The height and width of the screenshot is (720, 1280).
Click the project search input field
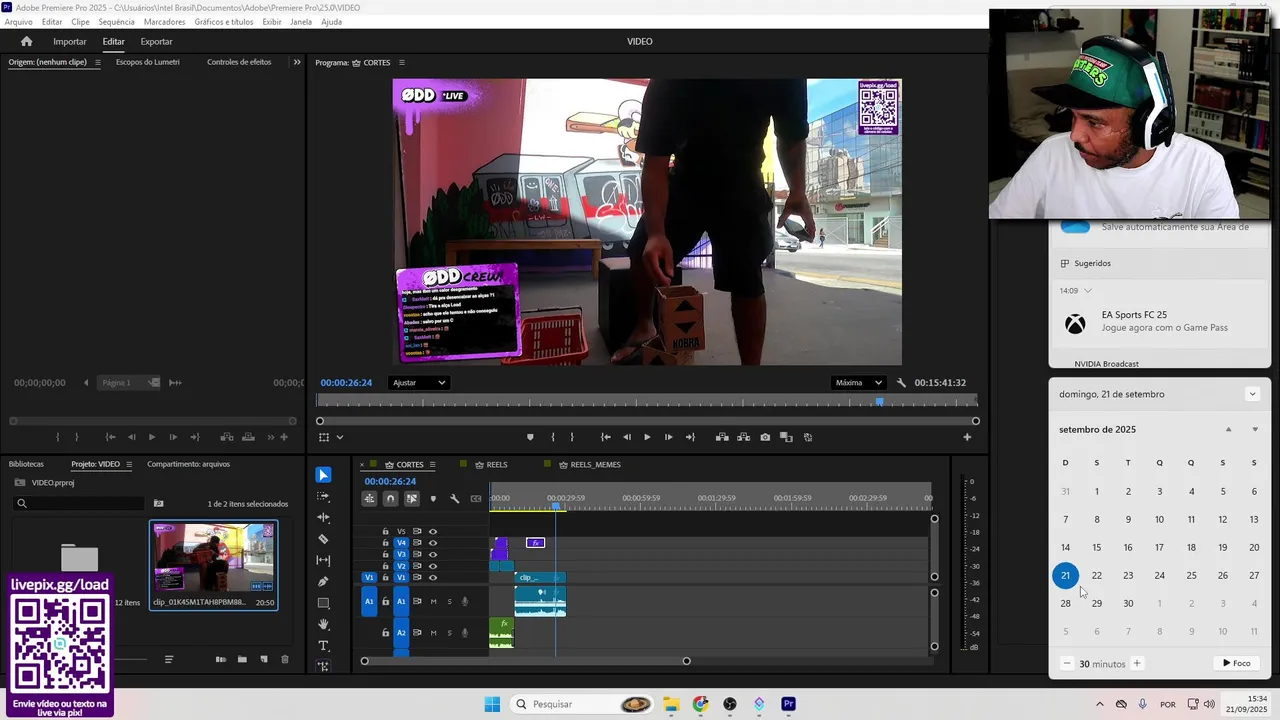[x=80, y=503]
